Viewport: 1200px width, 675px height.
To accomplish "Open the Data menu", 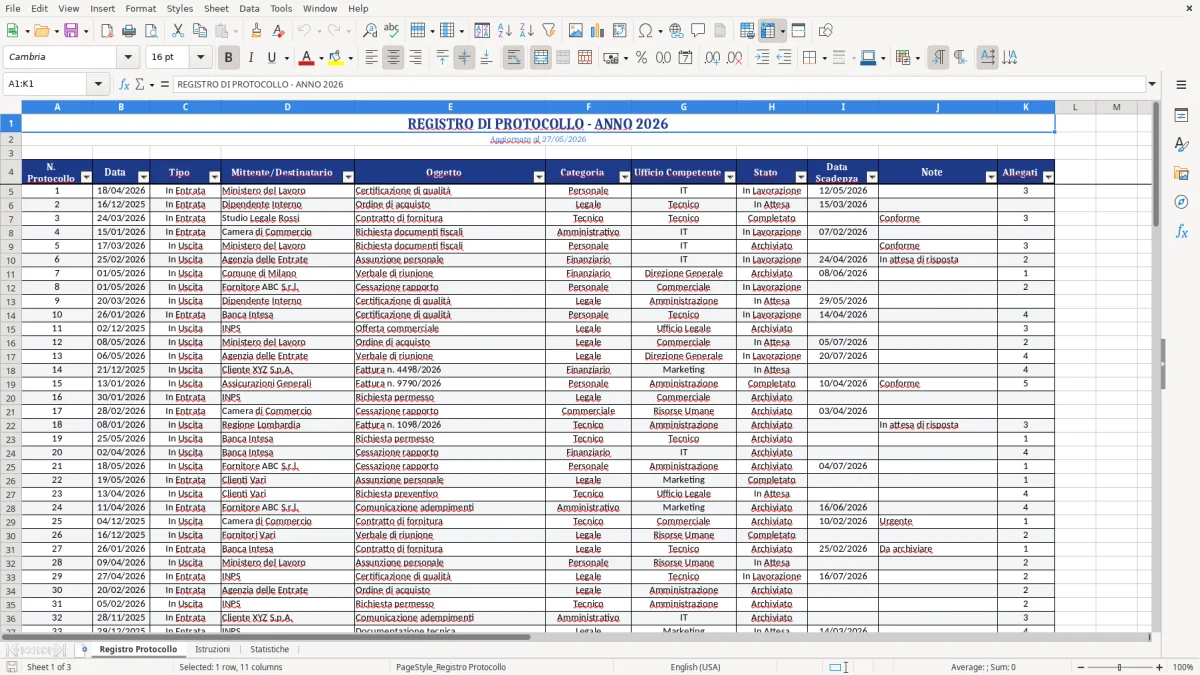I will pyautogui.click(x=249, y=8).
